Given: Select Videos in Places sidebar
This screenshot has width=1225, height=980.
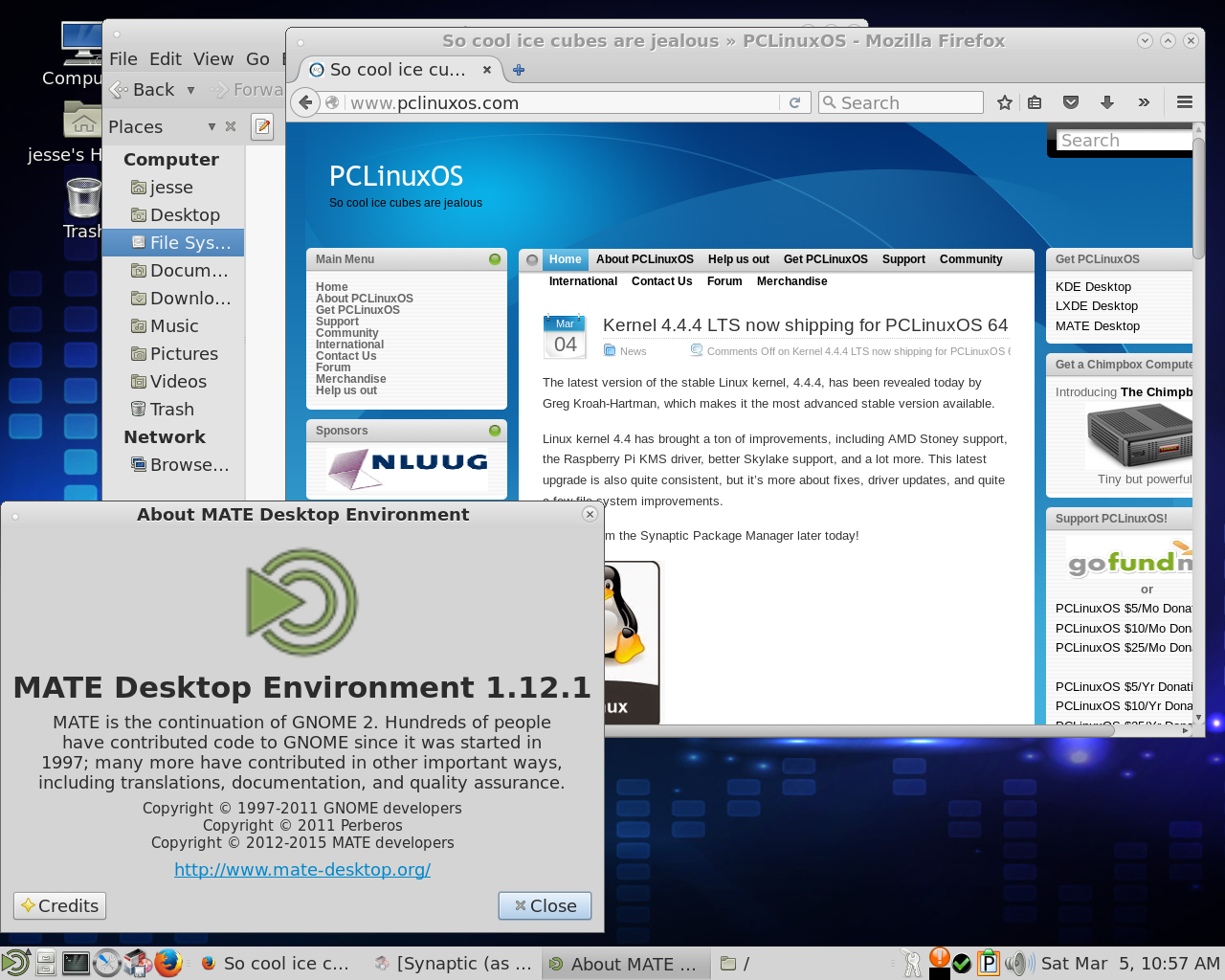Looking at the screenshot, I should pos(173,382).
